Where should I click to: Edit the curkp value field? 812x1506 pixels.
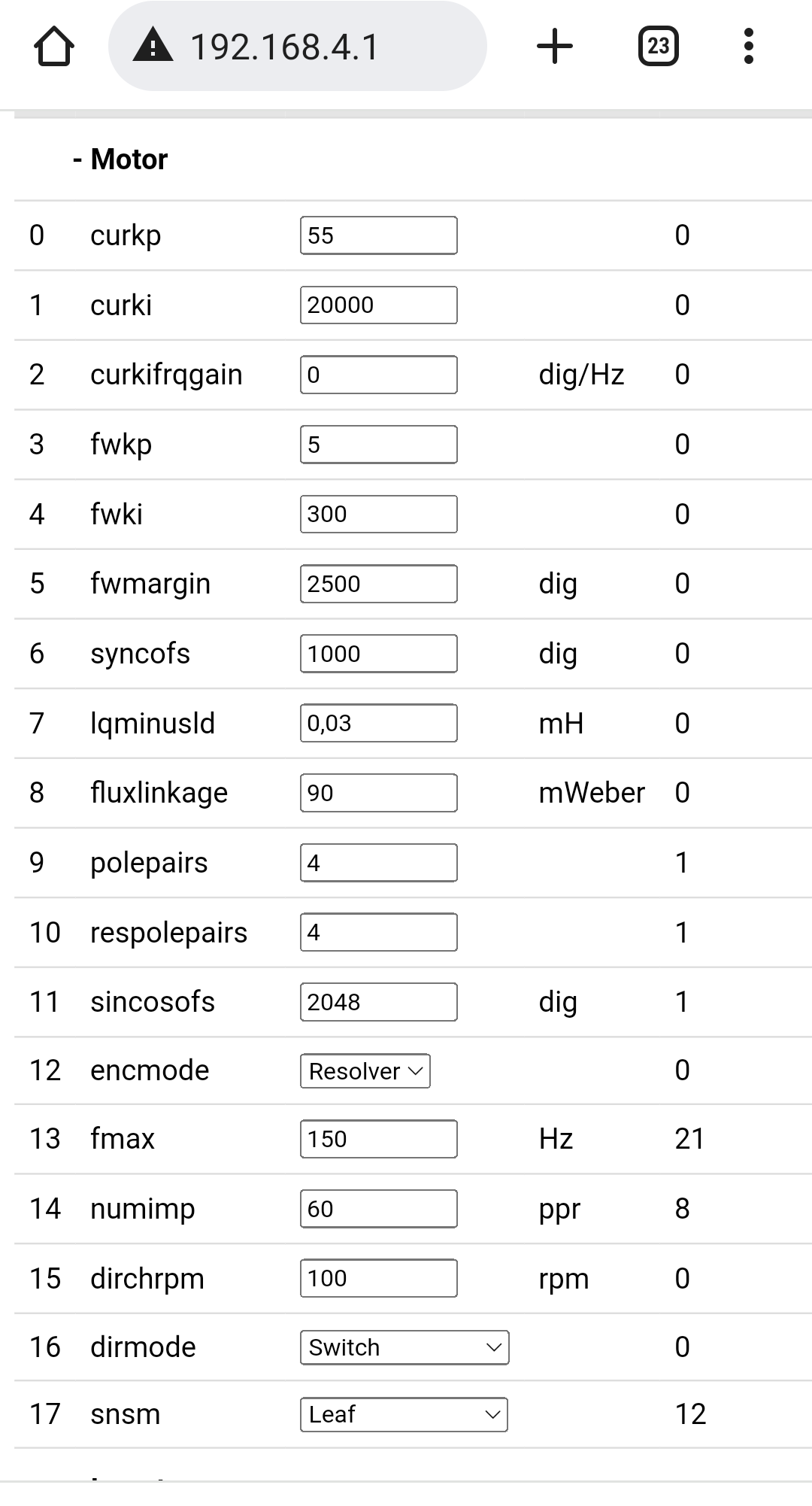click(378, 235)
